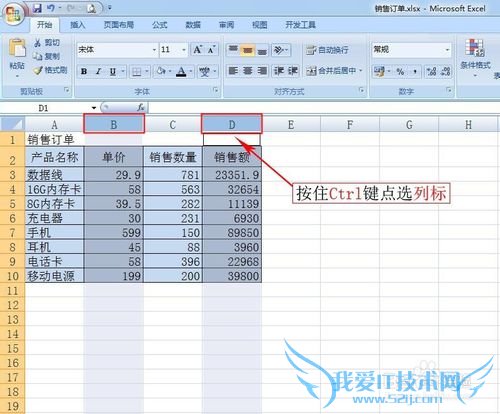Toggle italic formatting
Screen dimensions: 500x414
[98, 71]
